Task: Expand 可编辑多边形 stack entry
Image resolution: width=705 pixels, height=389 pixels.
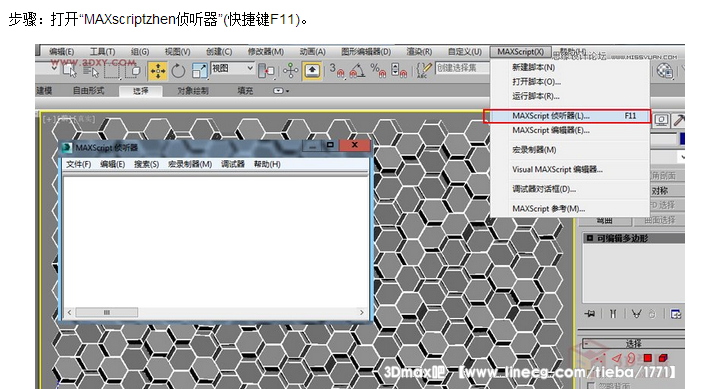Action: 590,238
